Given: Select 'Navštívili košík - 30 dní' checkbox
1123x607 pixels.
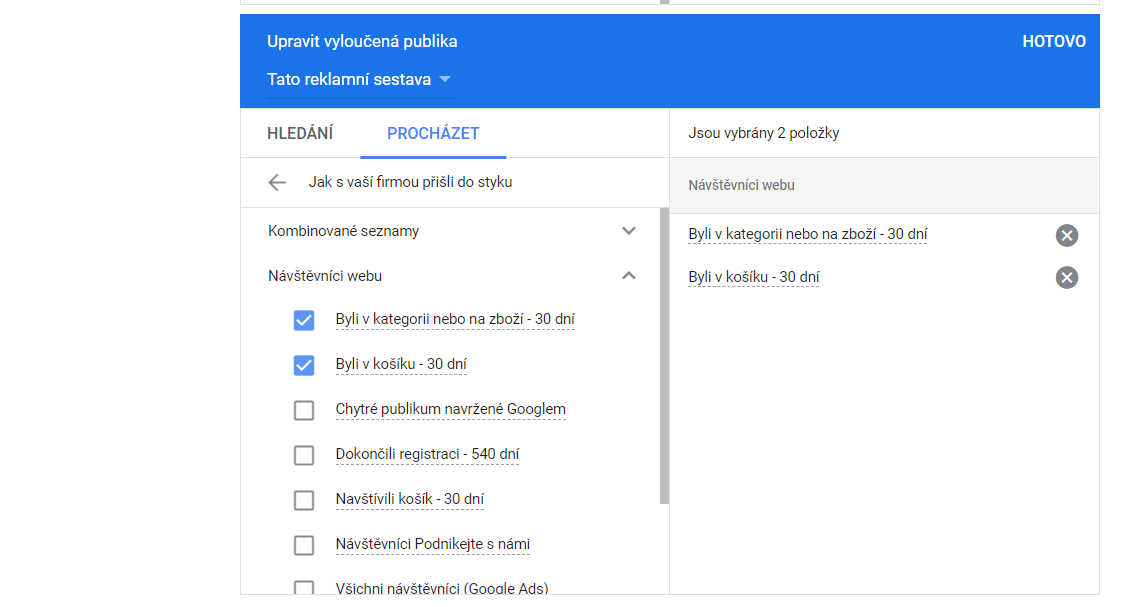Looking at the screenshot, I should pyautogui.click(x=304, y=500).
